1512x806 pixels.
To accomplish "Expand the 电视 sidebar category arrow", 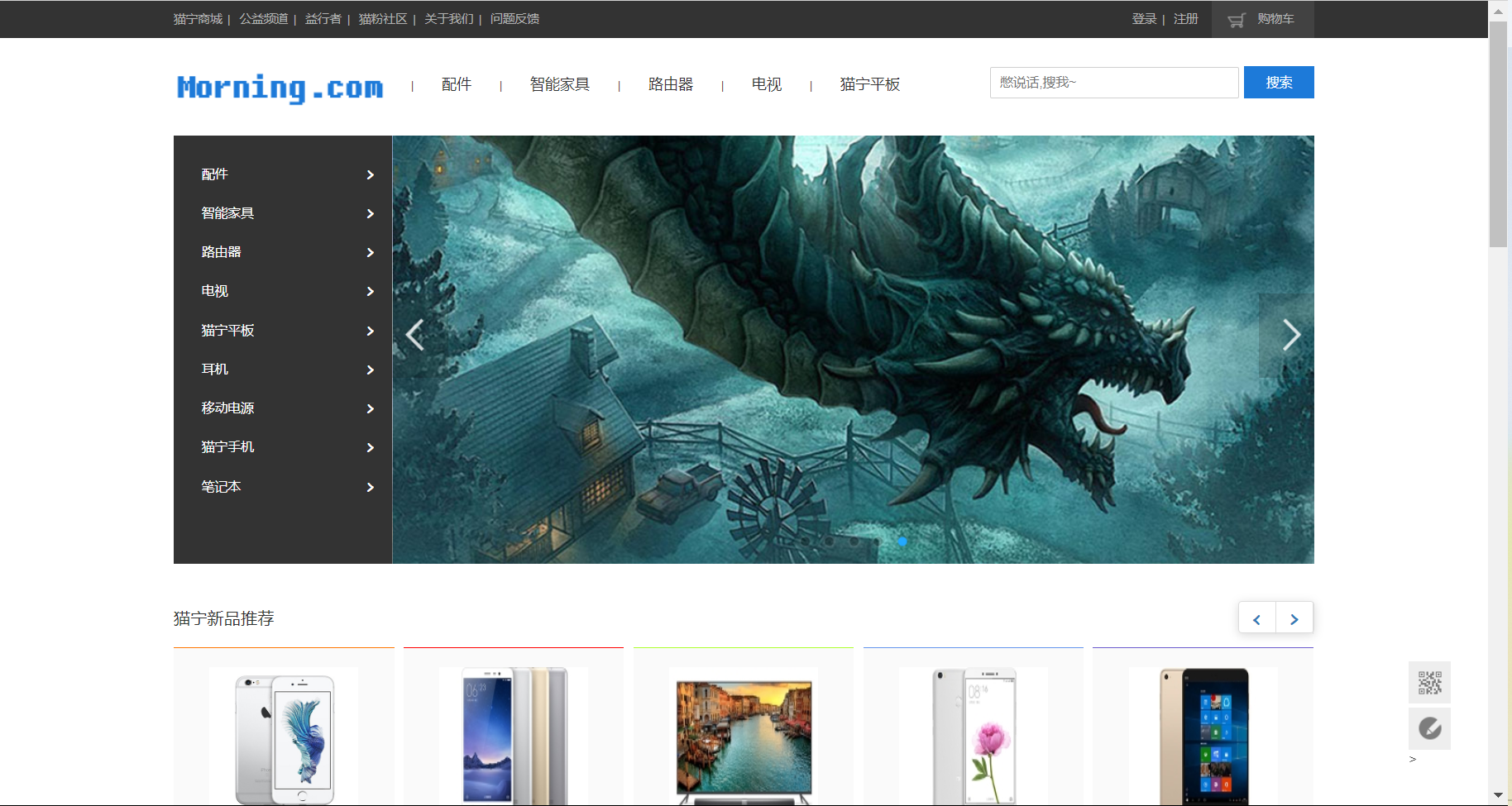I will (371, 292).
